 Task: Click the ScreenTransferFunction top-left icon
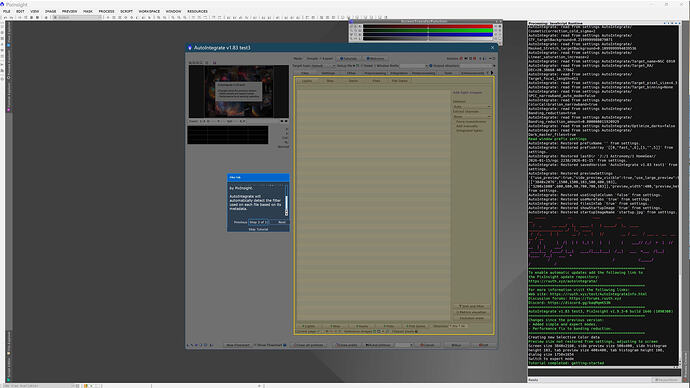pyautogui.click(x=351, y=21)
